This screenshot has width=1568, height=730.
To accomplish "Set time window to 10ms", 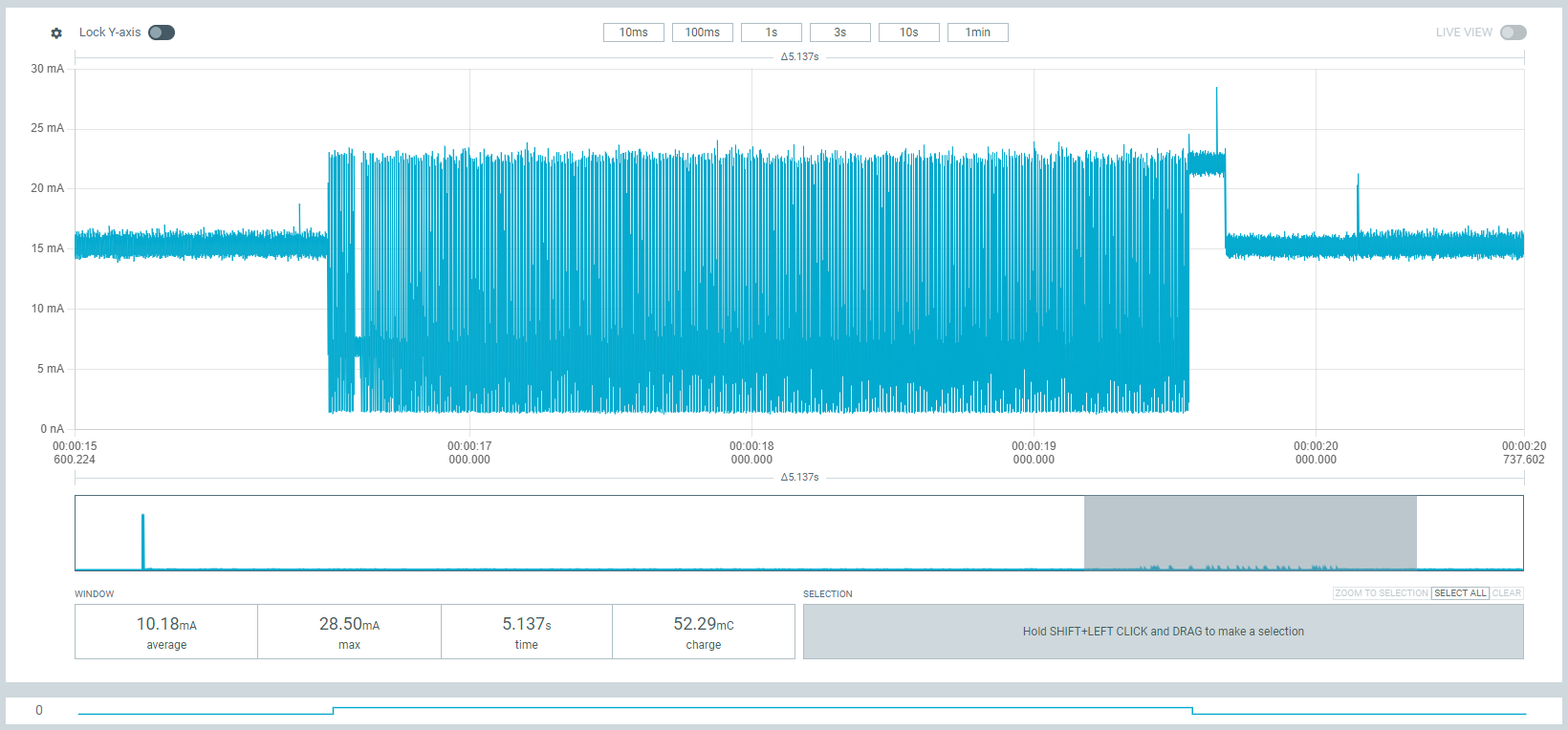I will [633, 32].
